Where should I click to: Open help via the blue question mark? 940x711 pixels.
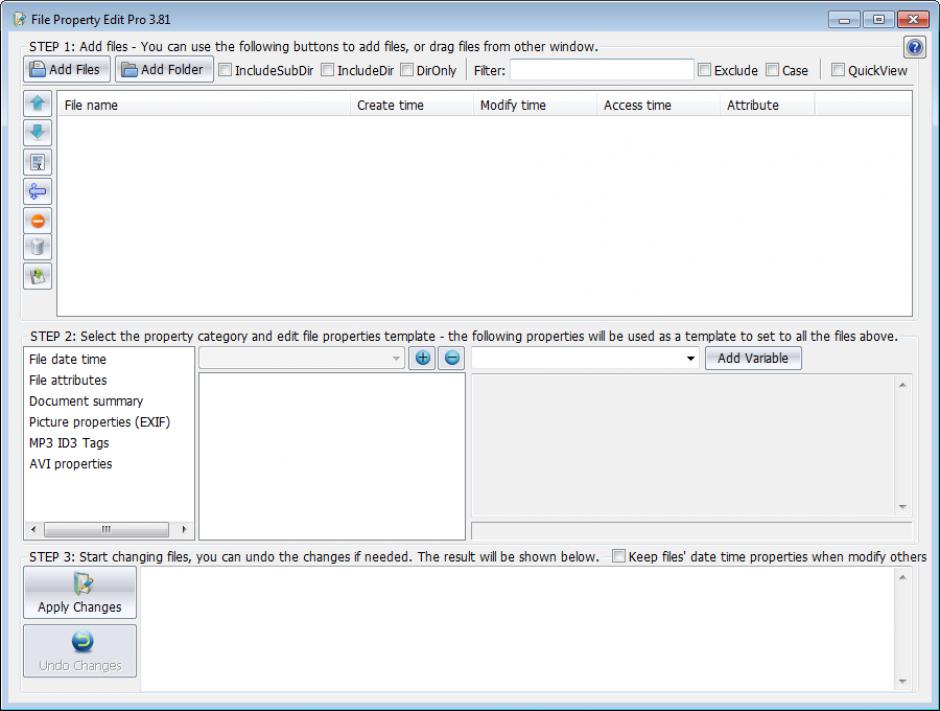(x=913, y=47)
